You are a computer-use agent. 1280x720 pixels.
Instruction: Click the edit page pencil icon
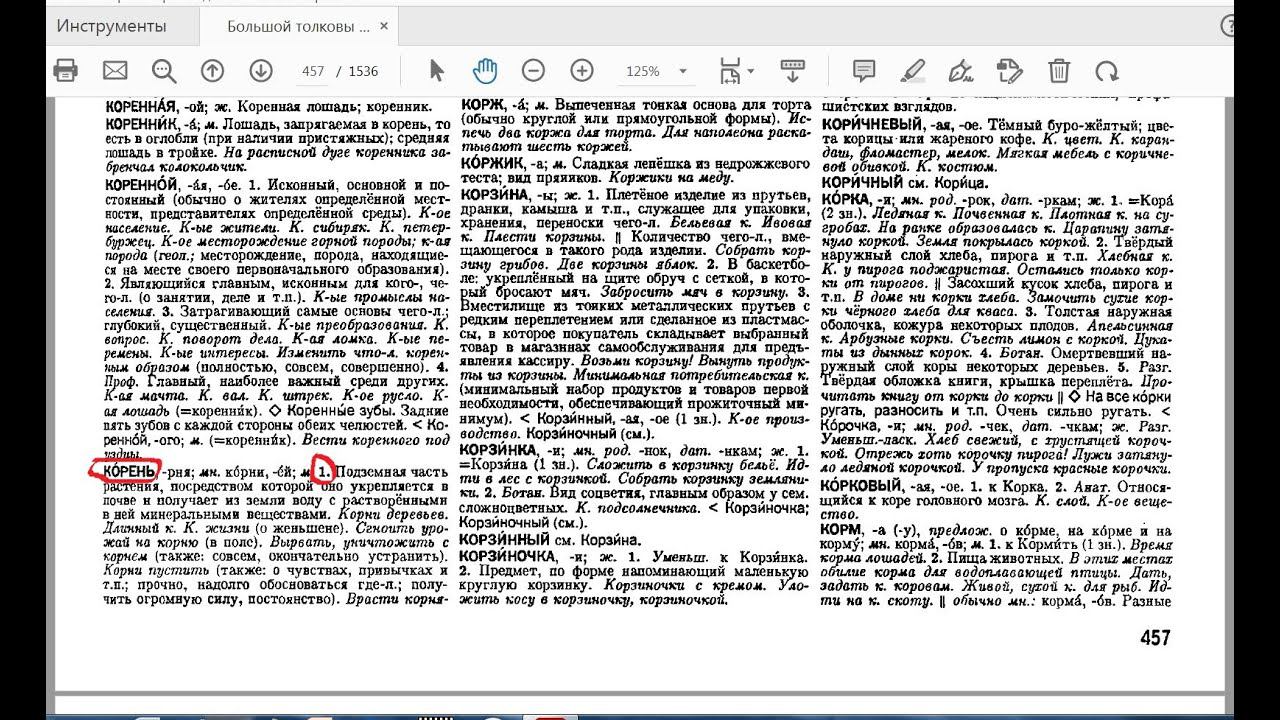[x=1010, y=70]
